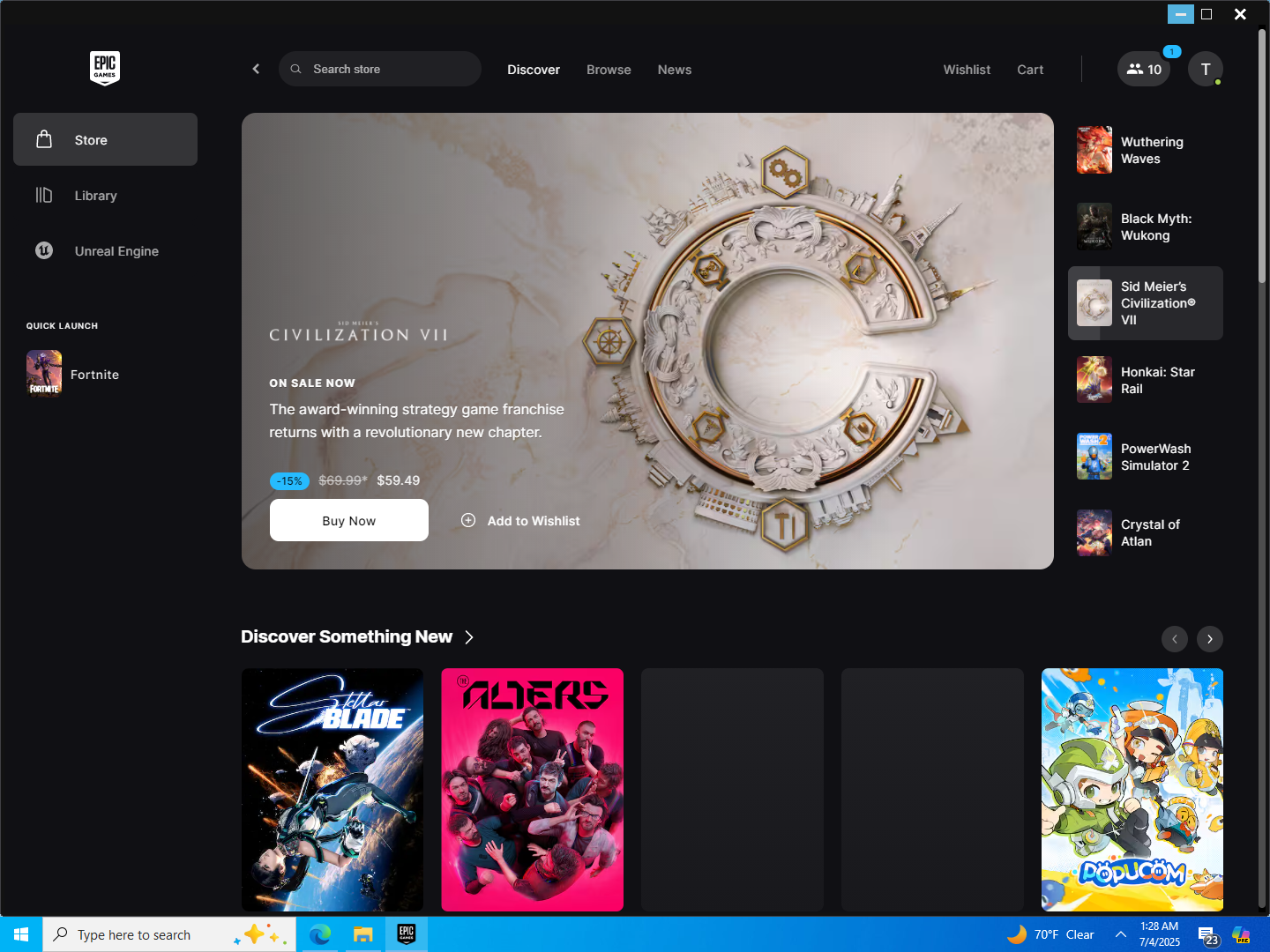Screen dimensions: 1270x952
Task: Open the Cart link
Action: (x=1030, y=70)
